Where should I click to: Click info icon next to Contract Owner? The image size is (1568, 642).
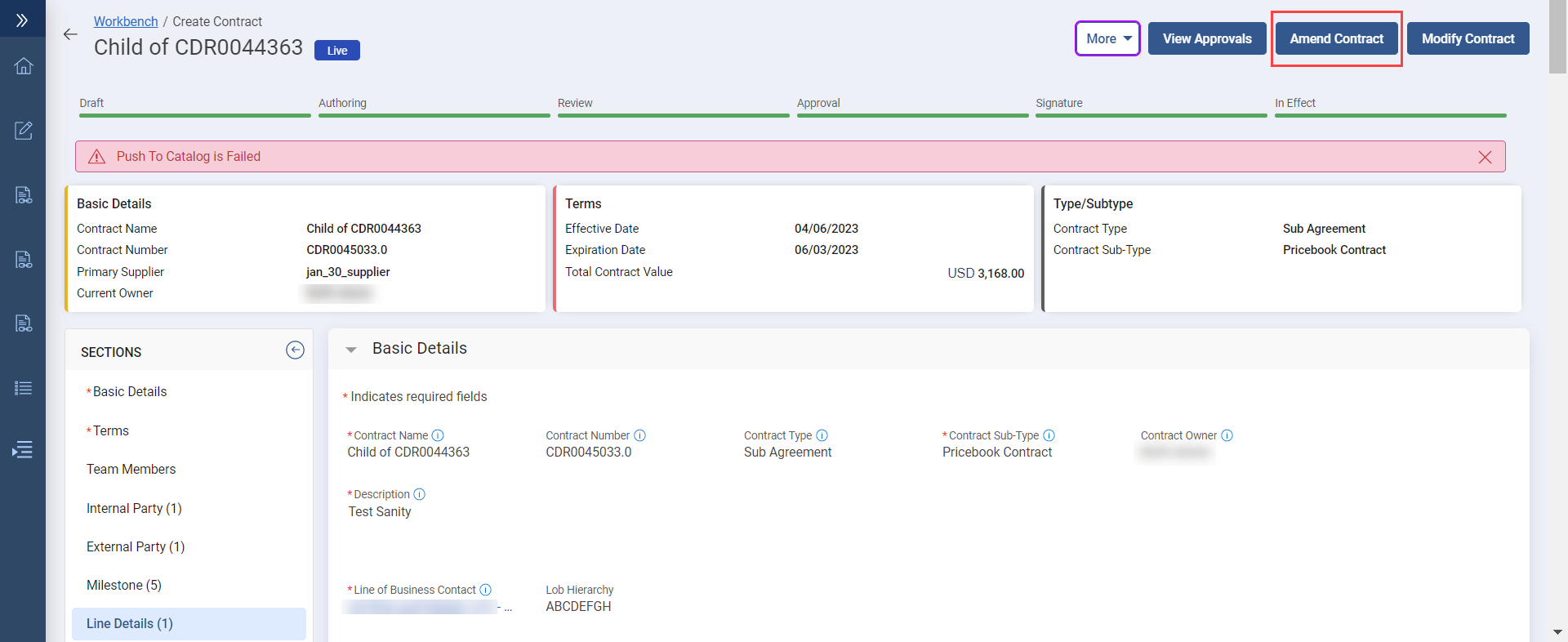coord(1227,435)
